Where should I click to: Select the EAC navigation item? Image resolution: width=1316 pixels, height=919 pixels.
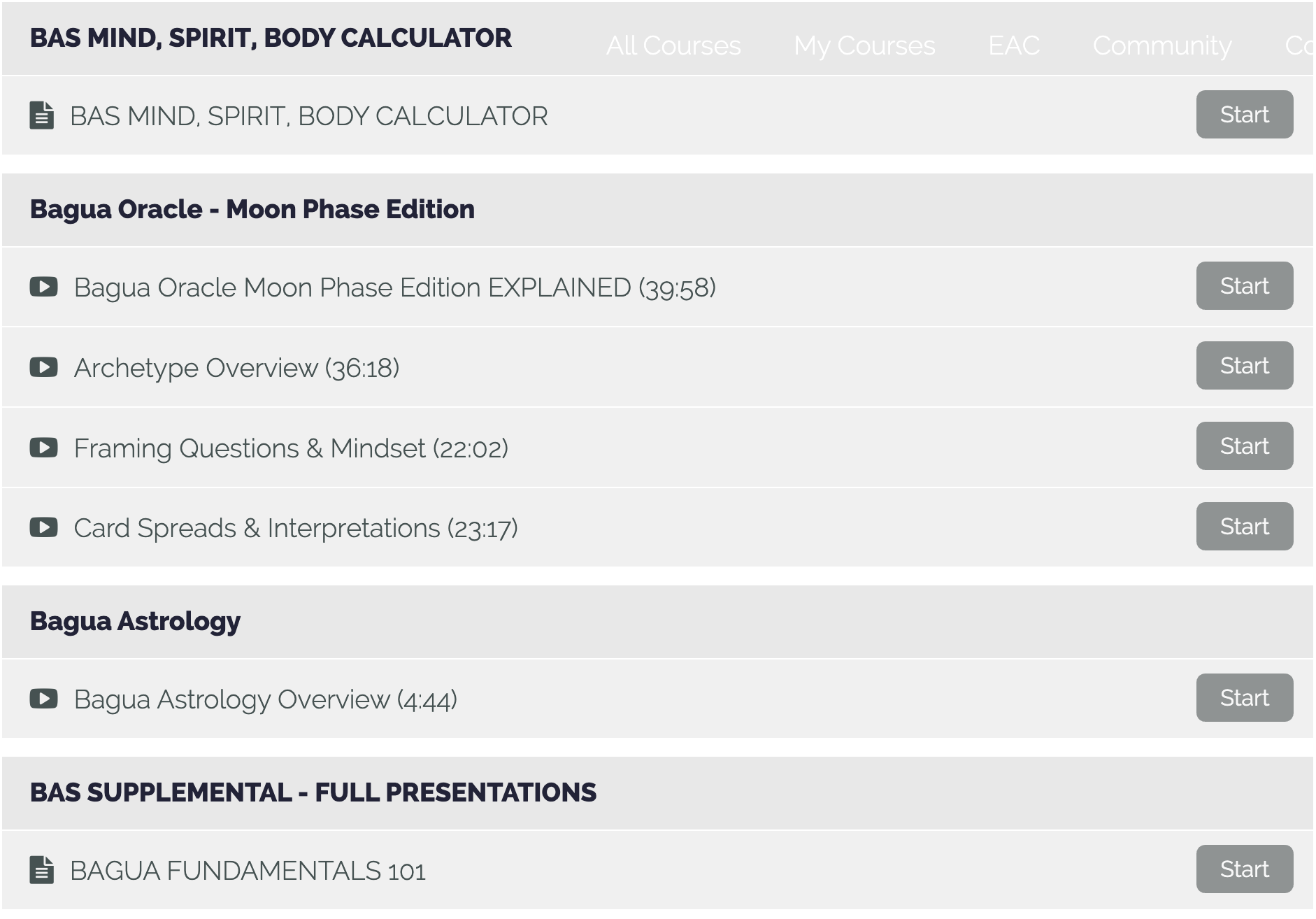pyautogui.click(x=1014, y=46)
